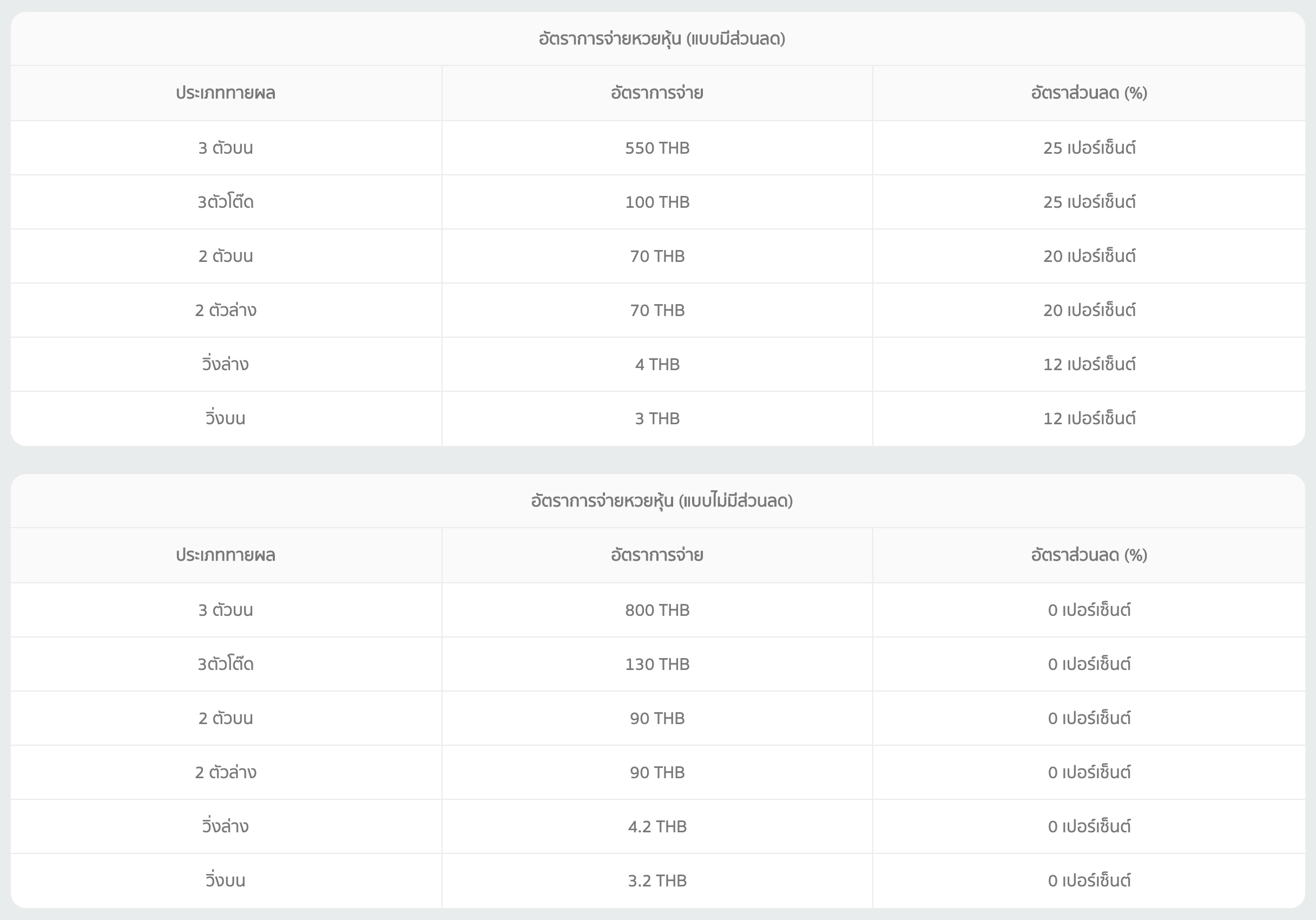The height and width of the screenshot is (920, 1316).
Task: Click the 130 THB payout cell
Action: click(x=657, y=664)
